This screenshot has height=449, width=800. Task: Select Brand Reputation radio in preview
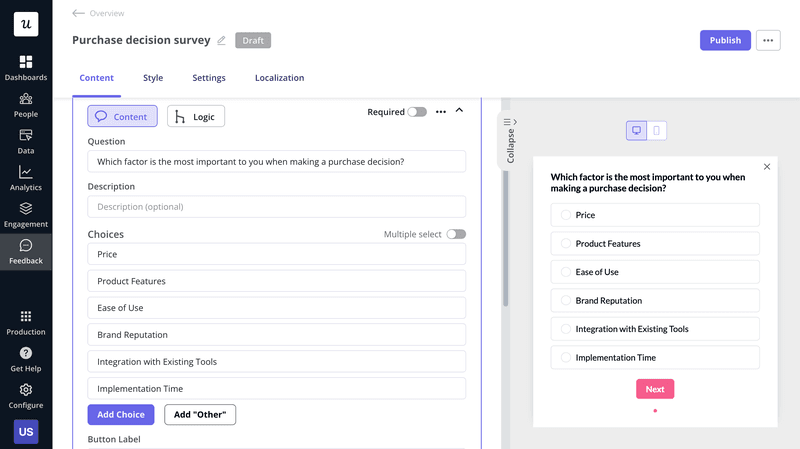tap(566, 301)
